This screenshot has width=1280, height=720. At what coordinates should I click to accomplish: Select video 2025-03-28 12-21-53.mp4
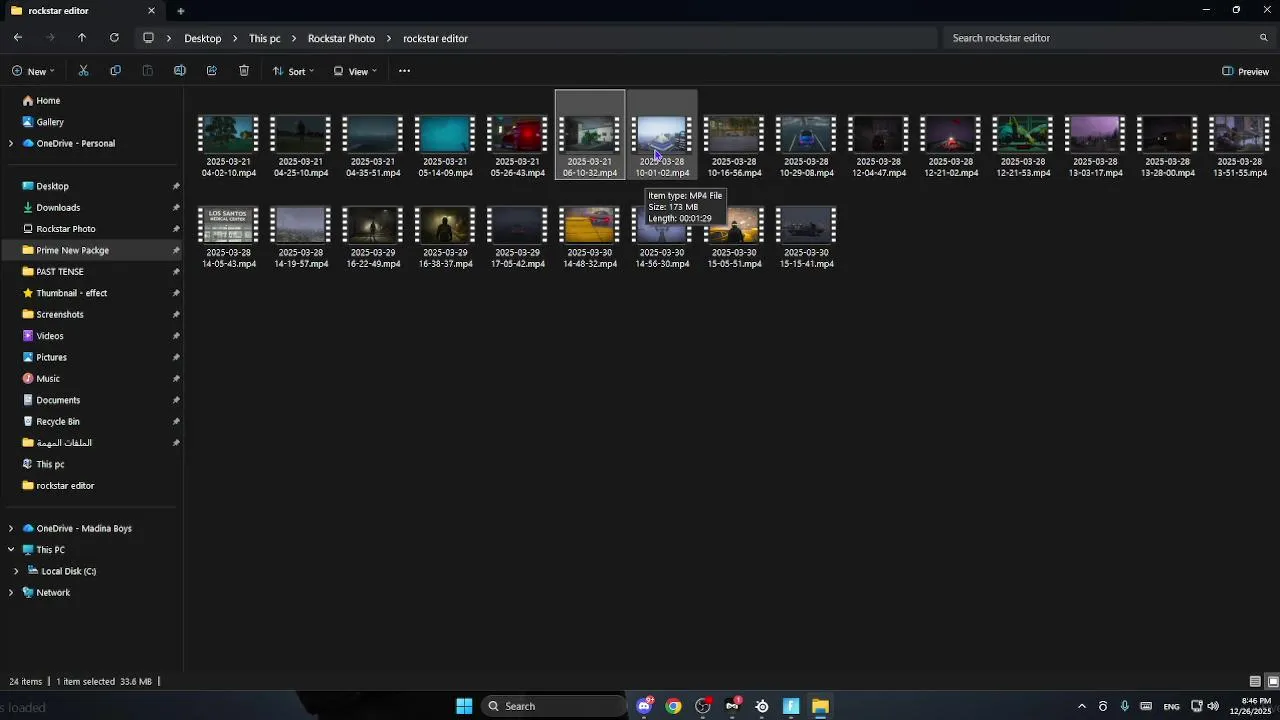coord(1023,146)
